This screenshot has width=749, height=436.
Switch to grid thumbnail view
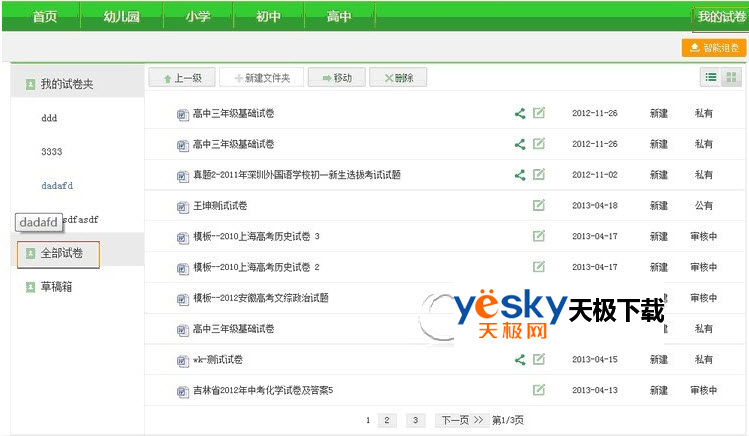coord(731,77)
